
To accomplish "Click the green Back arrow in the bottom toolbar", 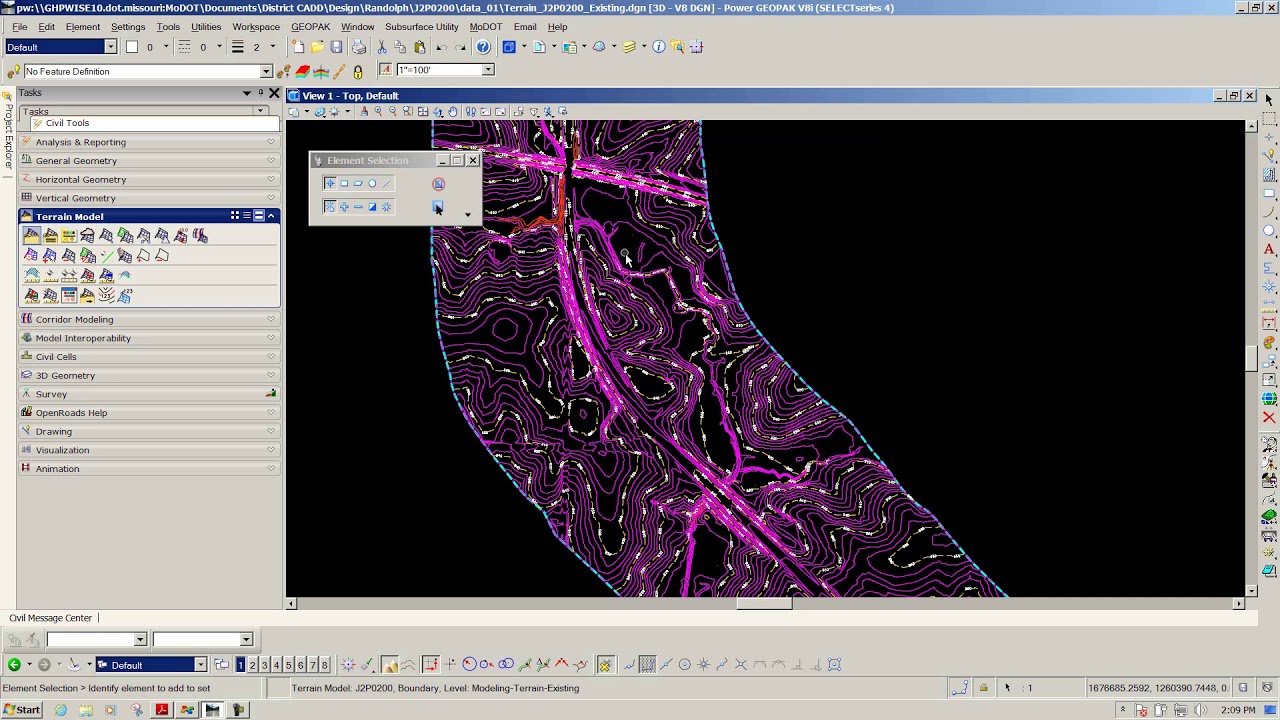I will click(14, 665).
